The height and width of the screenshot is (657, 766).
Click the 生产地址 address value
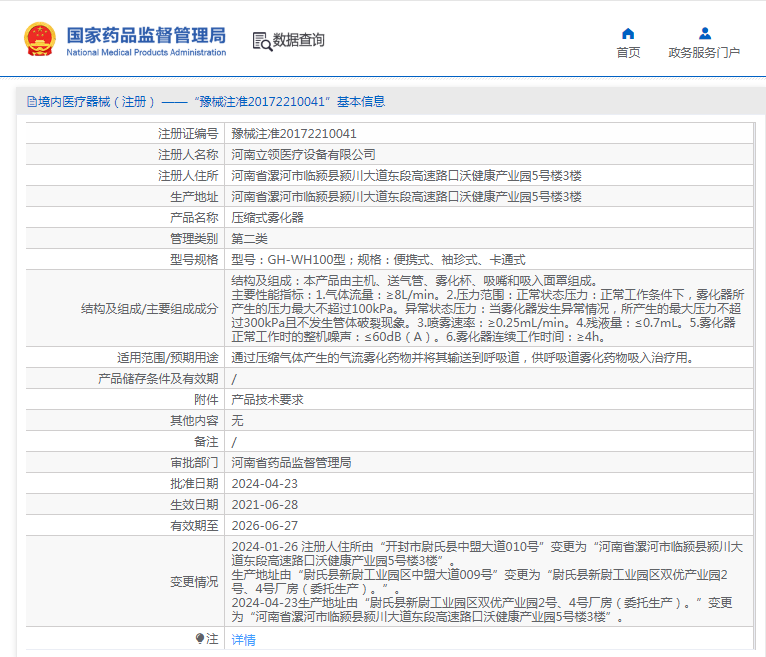pyautogui.click(x=406, y=197)
